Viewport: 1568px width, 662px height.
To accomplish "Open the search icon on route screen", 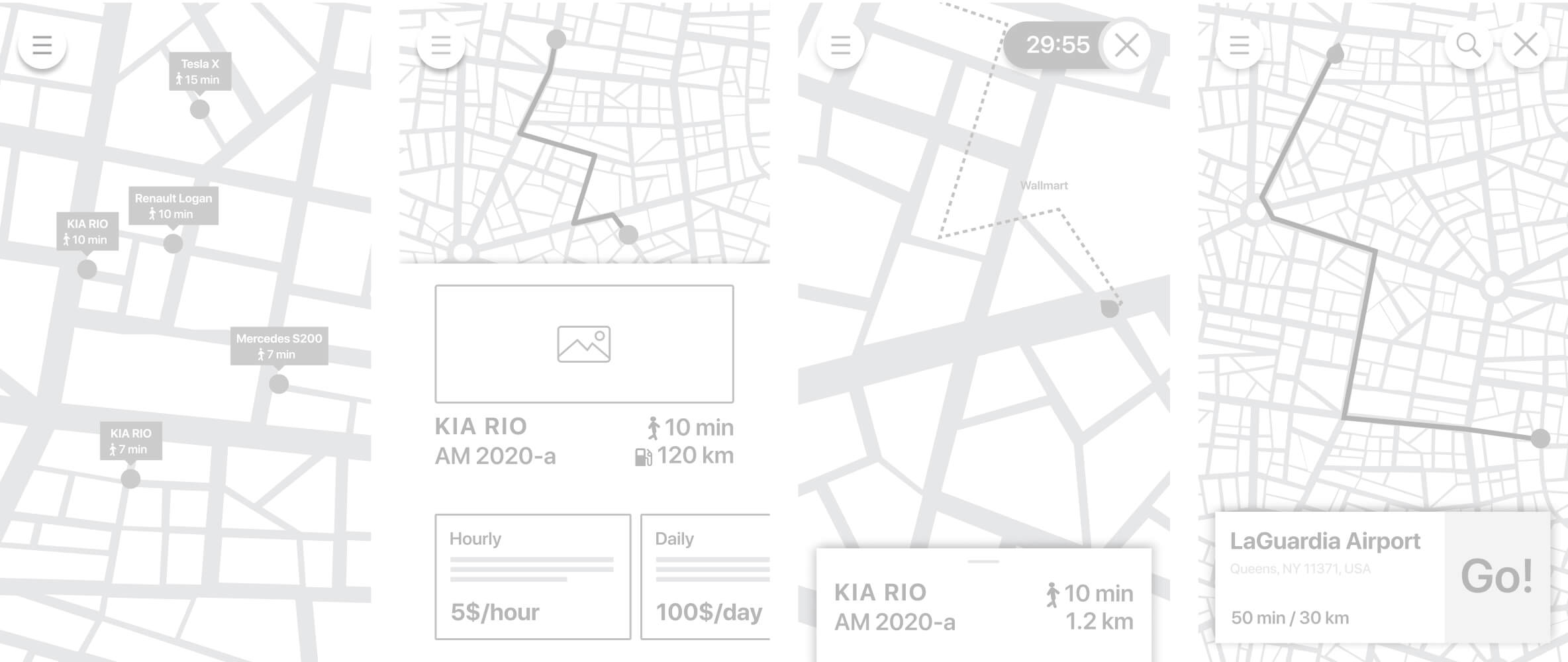I will 1468,45.
